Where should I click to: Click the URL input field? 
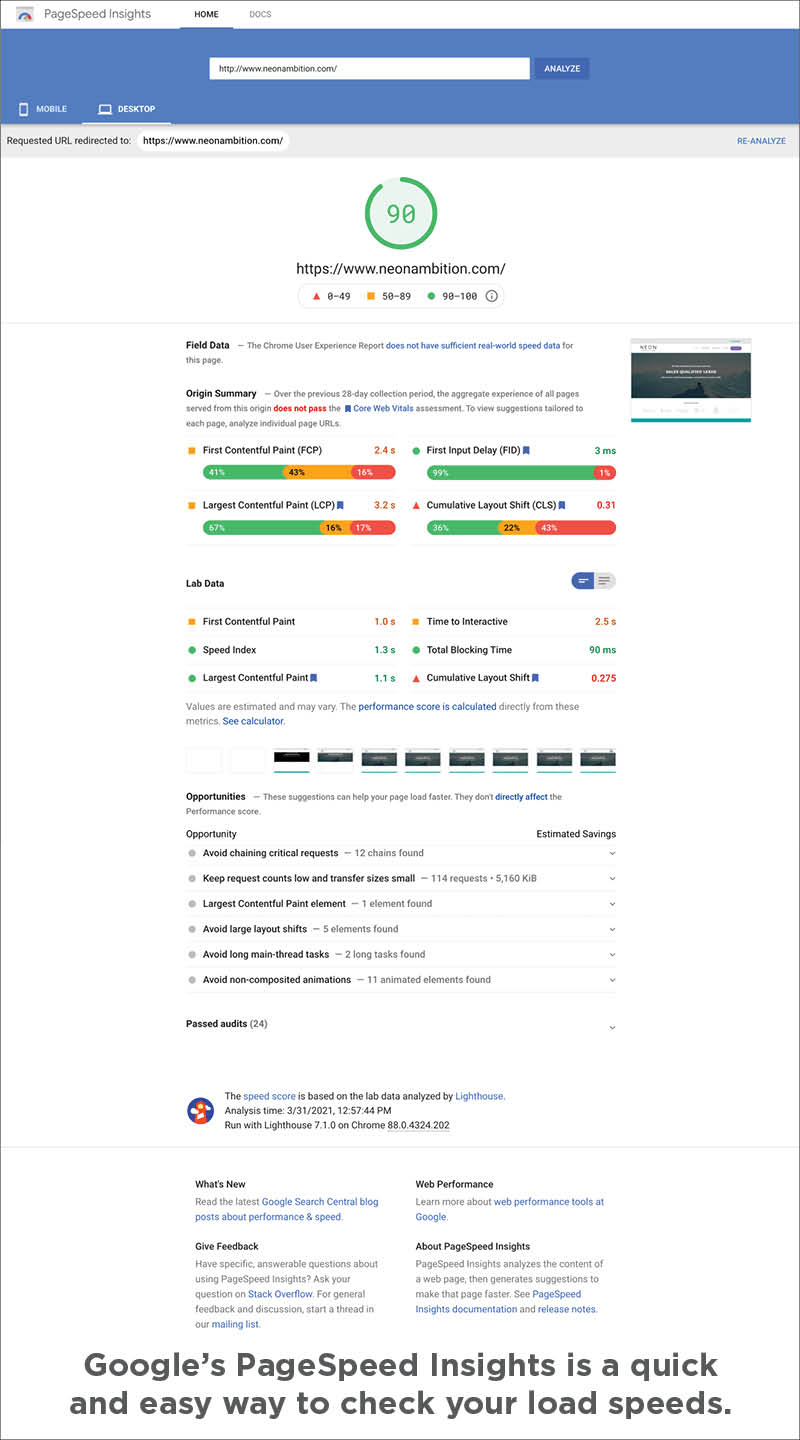(369, 68)
